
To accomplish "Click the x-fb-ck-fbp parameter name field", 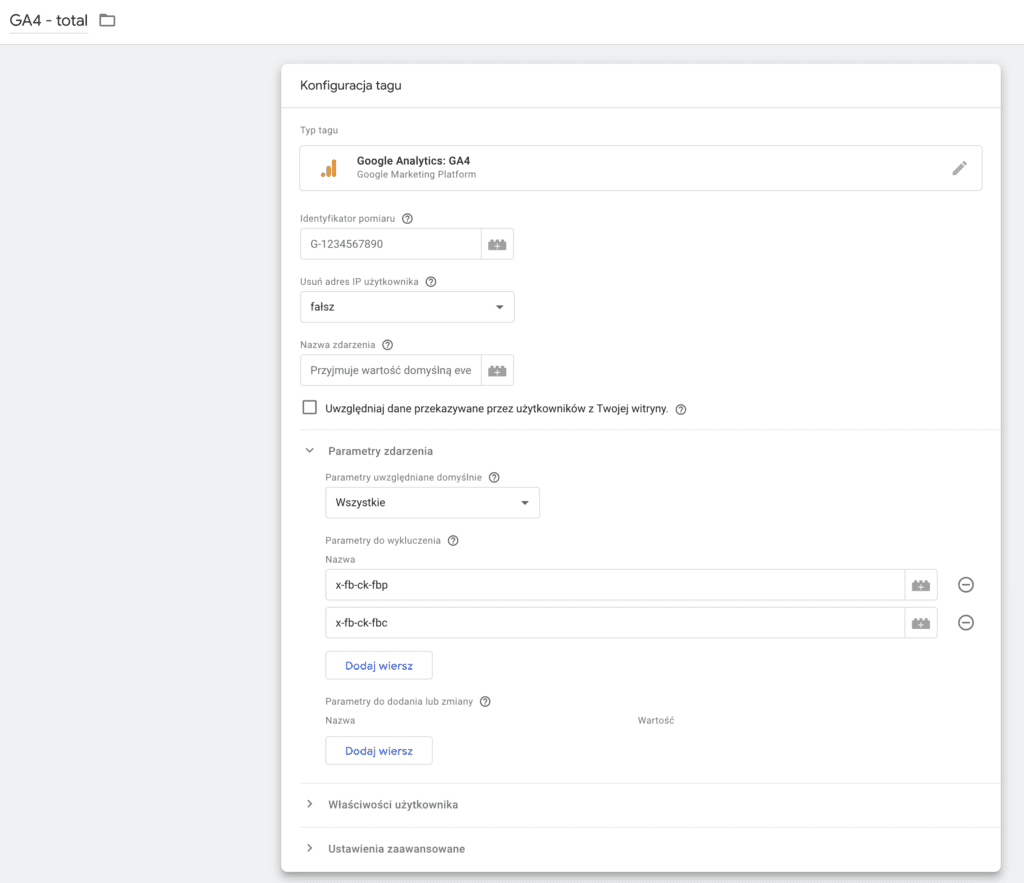I will pos(615,585).
